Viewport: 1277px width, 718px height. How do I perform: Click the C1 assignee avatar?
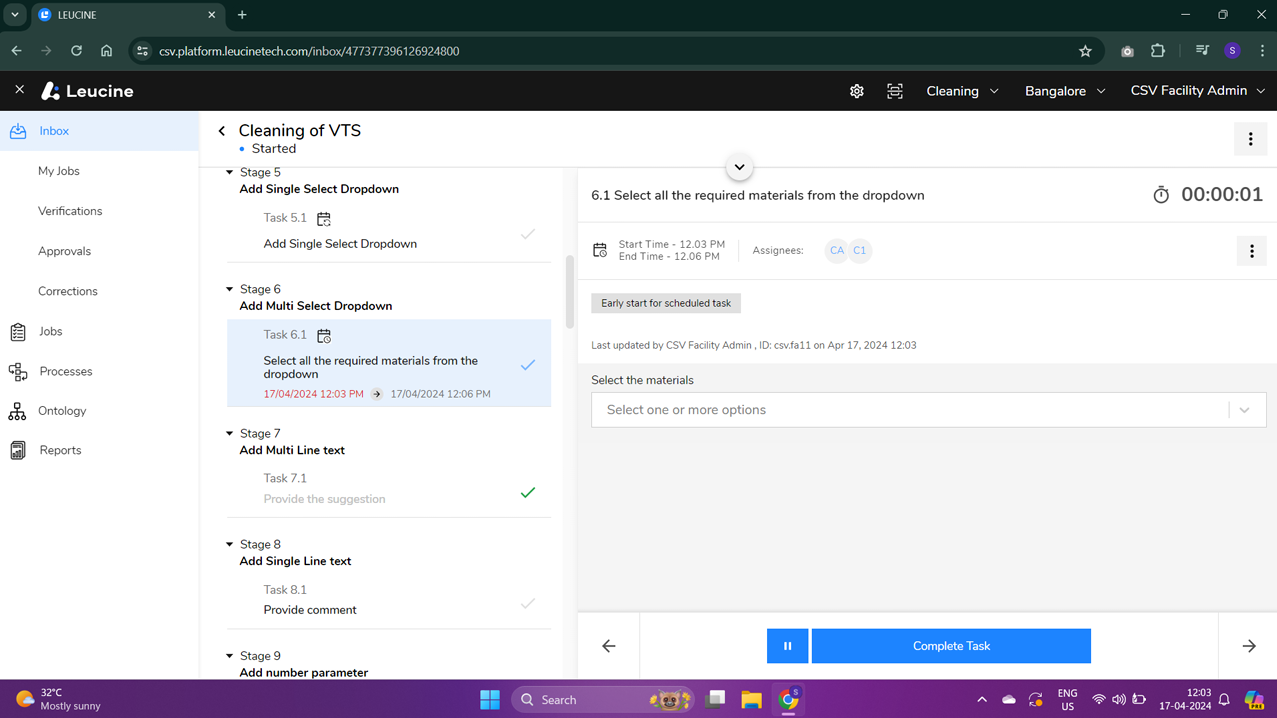pyautogui.click(x=859, y=251)
